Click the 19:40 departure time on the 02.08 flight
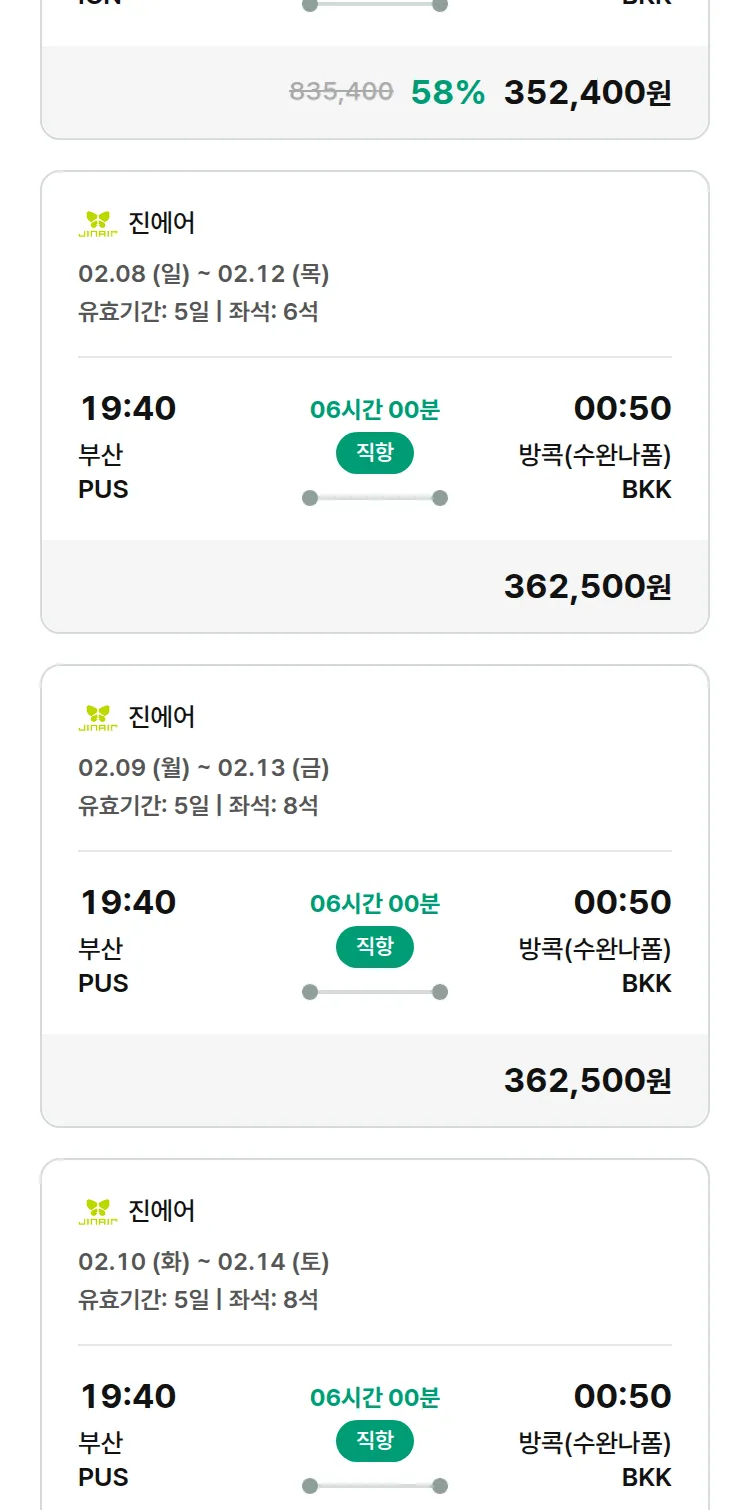Screen dimensions: 750x1510 coord(128,408)
